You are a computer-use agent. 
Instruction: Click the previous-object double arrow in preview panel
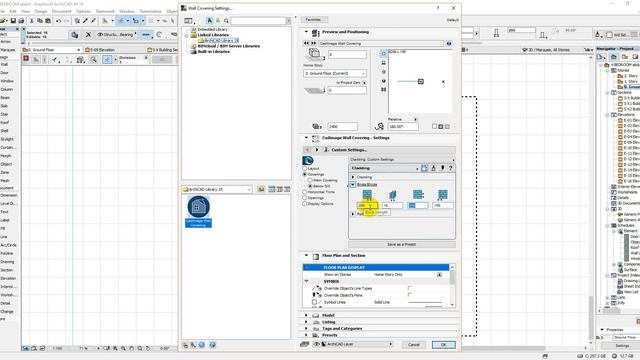pyautogui.click(x=306, y=43)
